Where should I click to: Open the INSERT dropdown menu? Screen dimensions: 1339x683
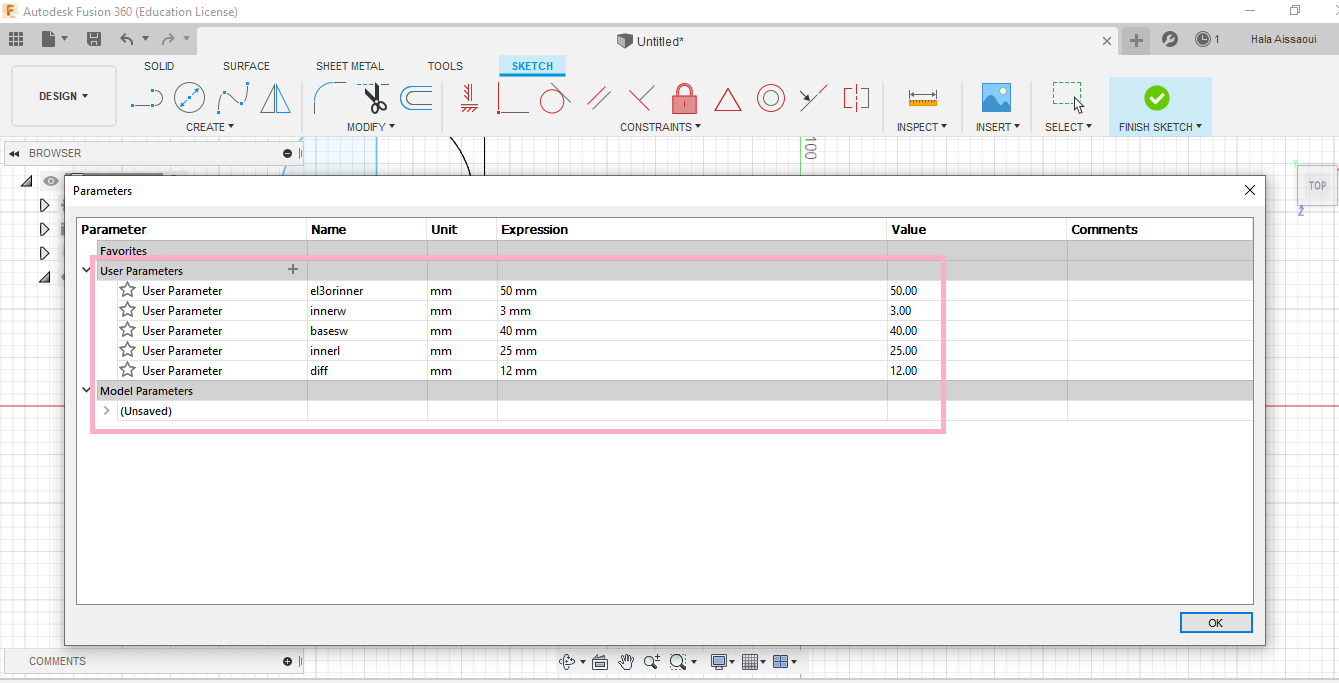(998, 127)
